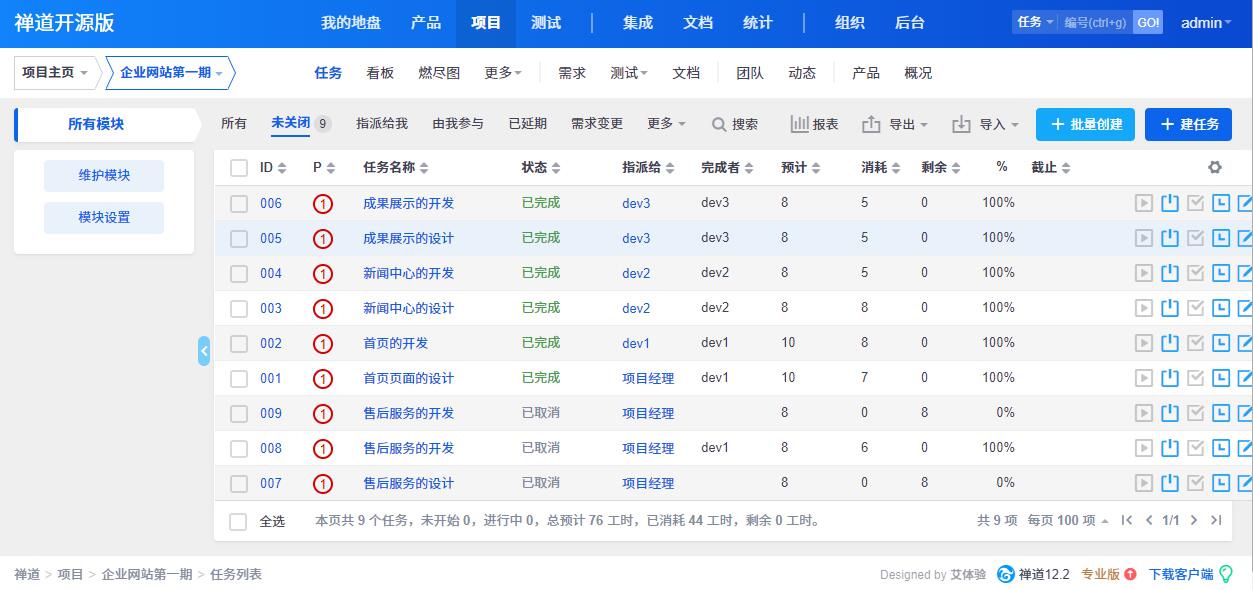Open the table column settings gear
The width and height of the screenshot is (1253, 590).
point(1215,168)
